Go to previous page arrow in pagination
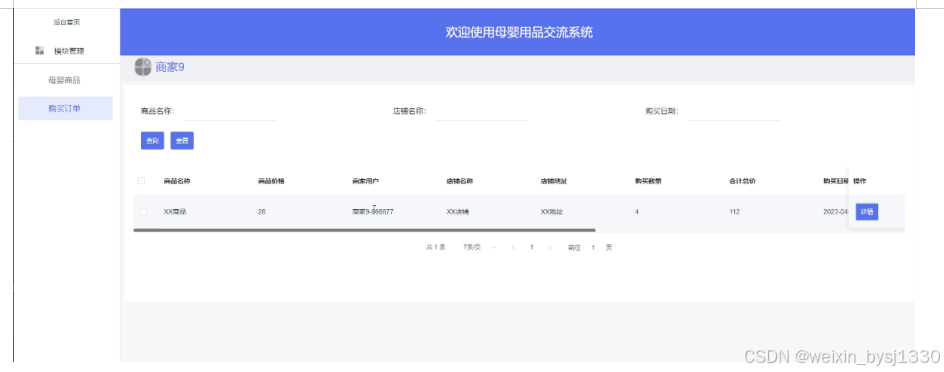The height and width of the screenshot is (372, 944). pos(513,247)
